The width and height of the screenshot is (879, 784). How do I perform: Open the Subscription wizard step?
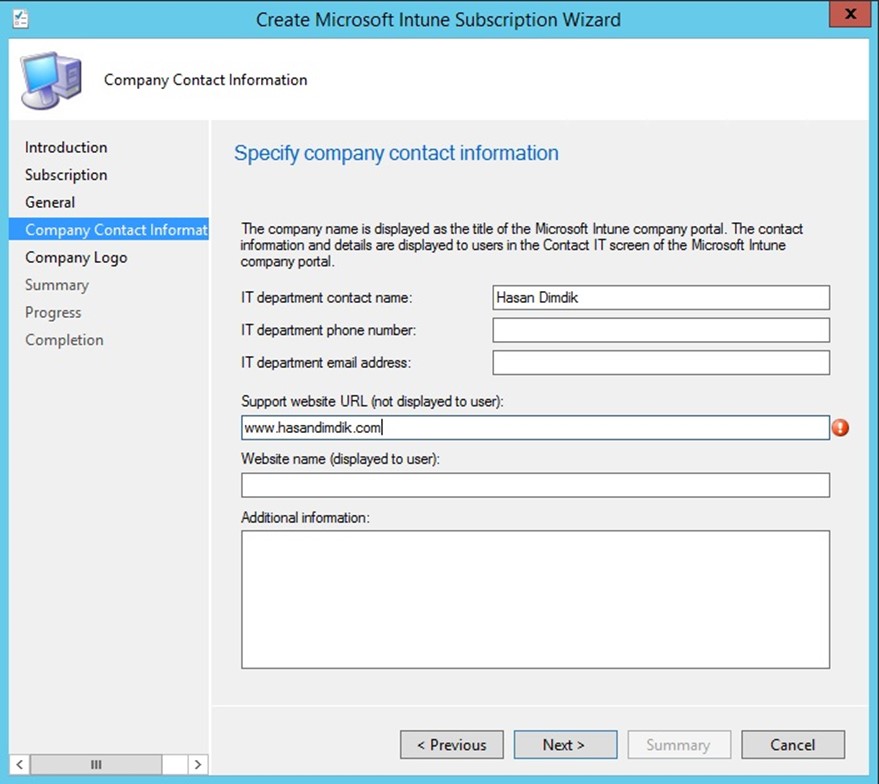click(66, 175)
